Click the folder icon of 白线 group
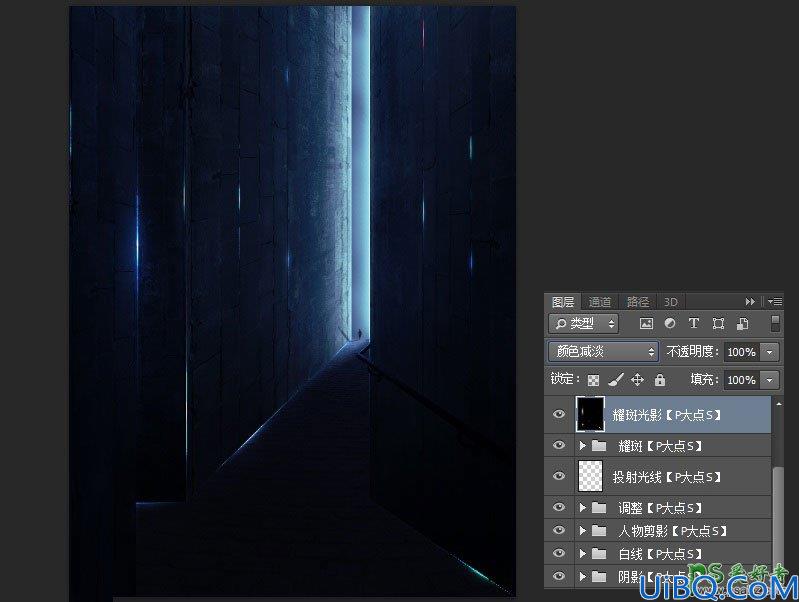 [599, 554]
